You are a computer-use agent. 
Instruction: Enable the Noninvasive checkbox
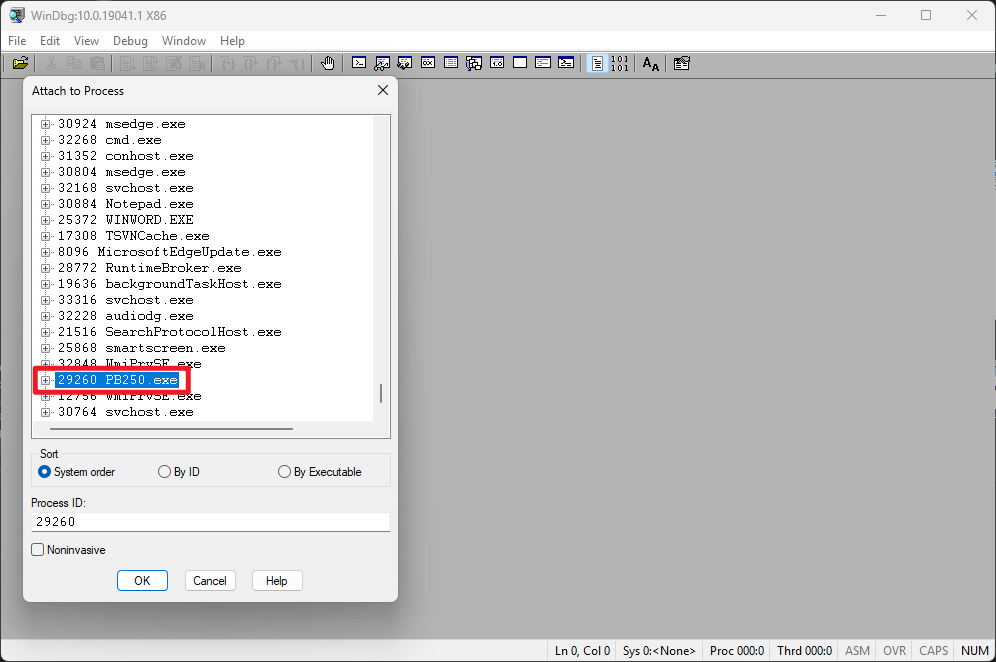(x=38, y=550)
